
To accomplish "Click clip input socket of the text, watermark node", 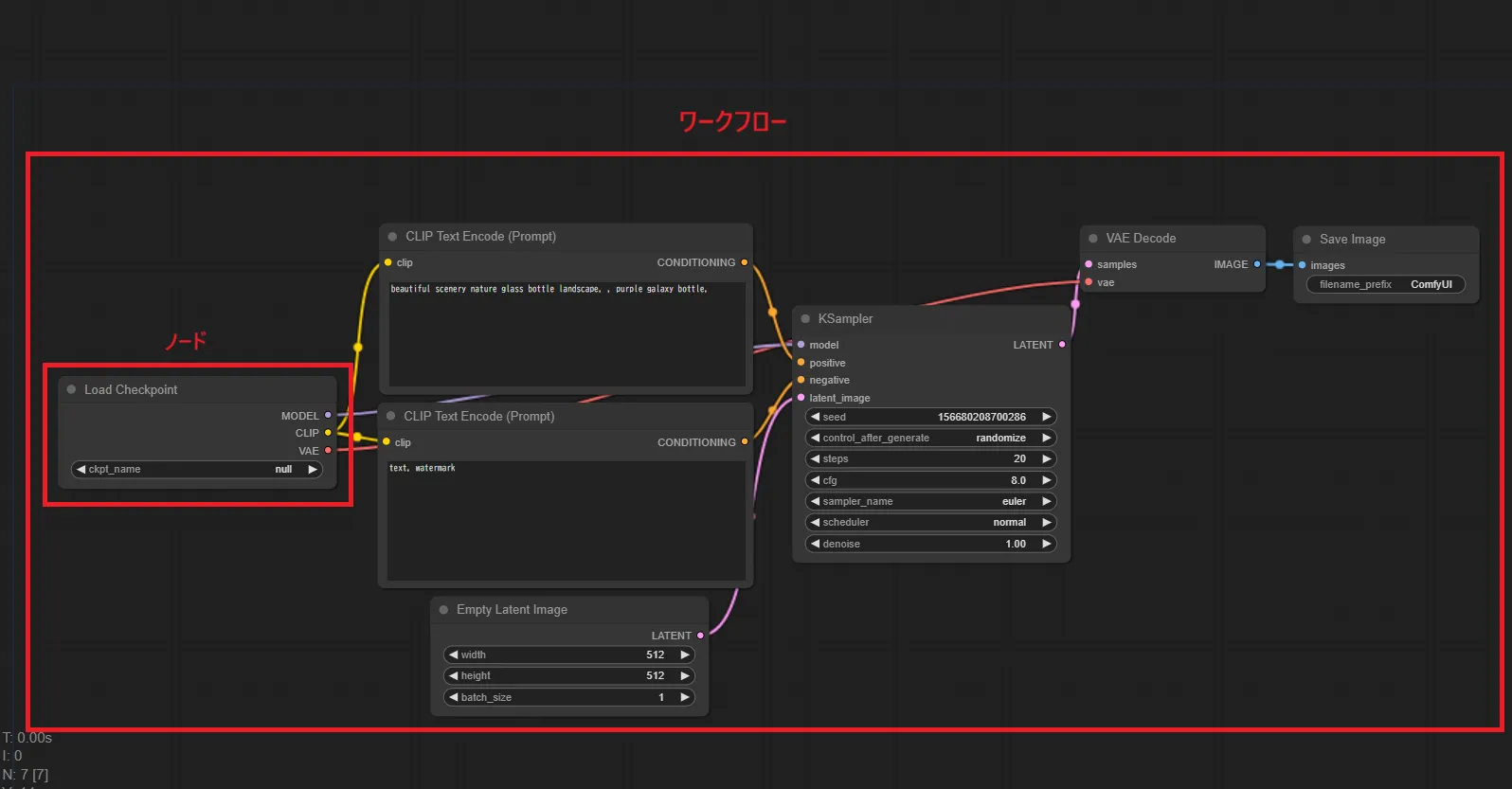I will 387,441.
